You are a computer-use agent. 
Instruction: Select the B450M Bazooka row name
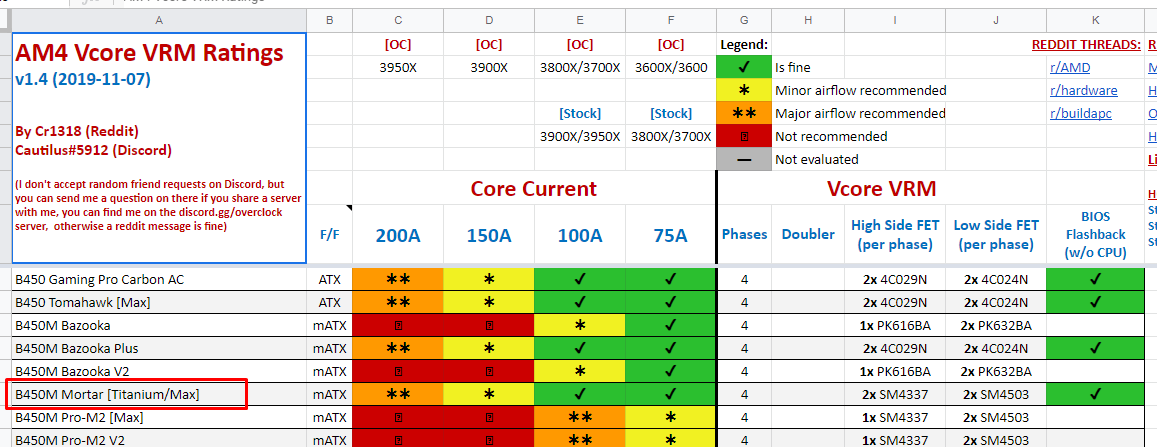(159, 325)
